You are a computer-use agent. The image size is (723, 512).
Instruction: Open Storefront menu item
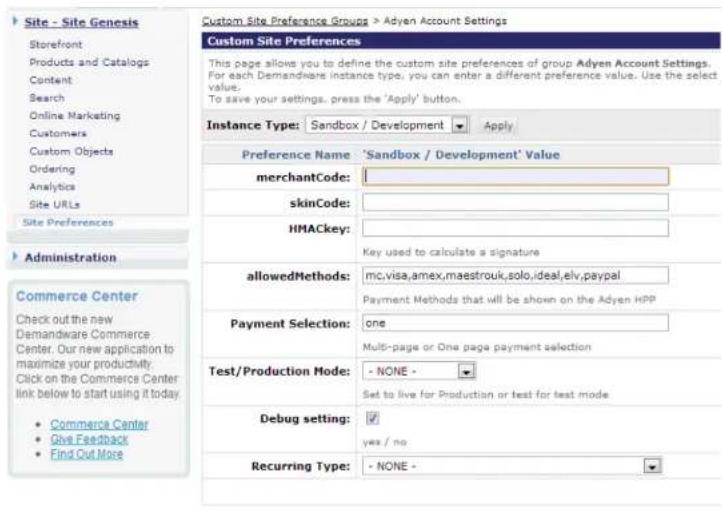point(56,44)
